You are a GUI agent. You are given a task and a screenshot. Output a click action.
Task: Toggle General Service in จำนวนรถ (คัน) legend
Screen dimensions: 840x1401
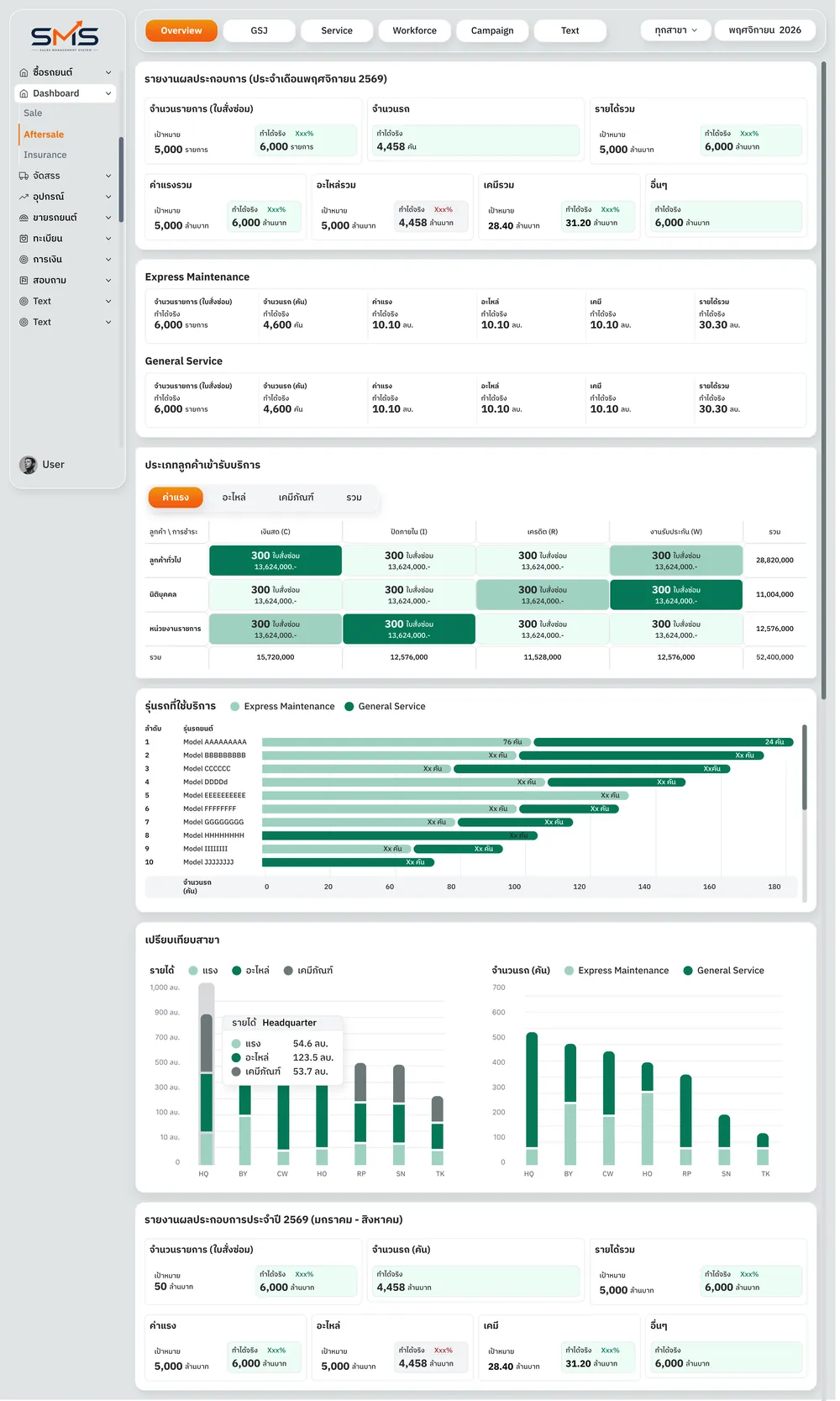tap(724, 971)
